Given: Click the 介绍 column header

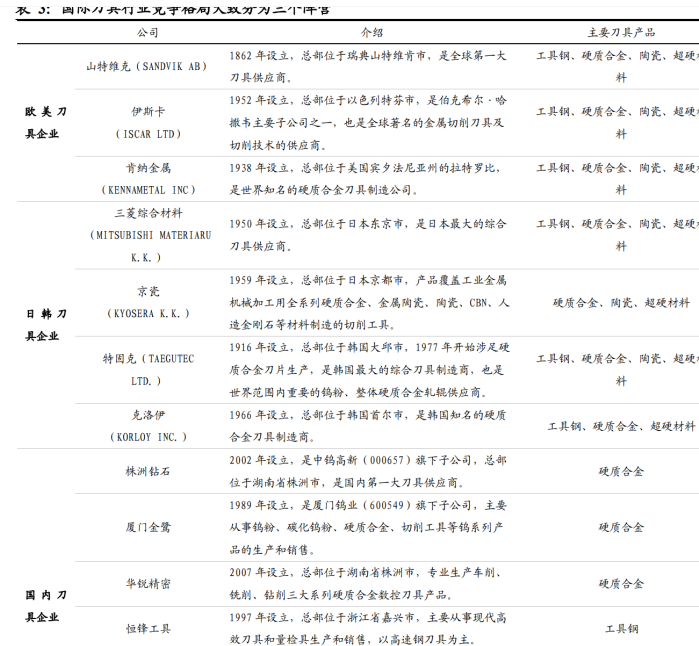Looking at the screenshot, I should click(x=372, y=33).
